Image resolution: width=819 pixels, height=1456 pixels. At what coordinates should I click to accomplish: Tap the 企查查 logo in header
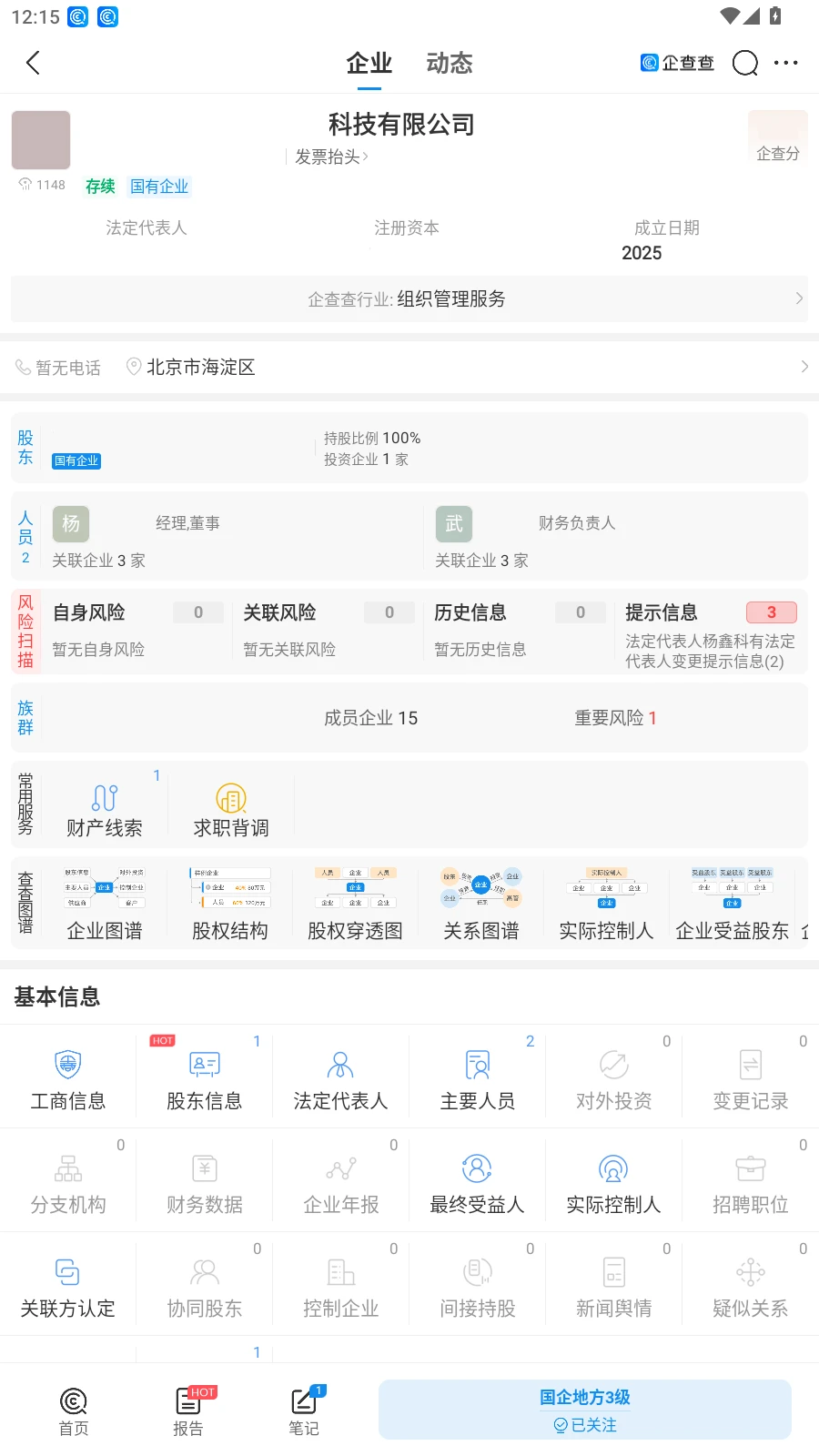click(677, 63)
